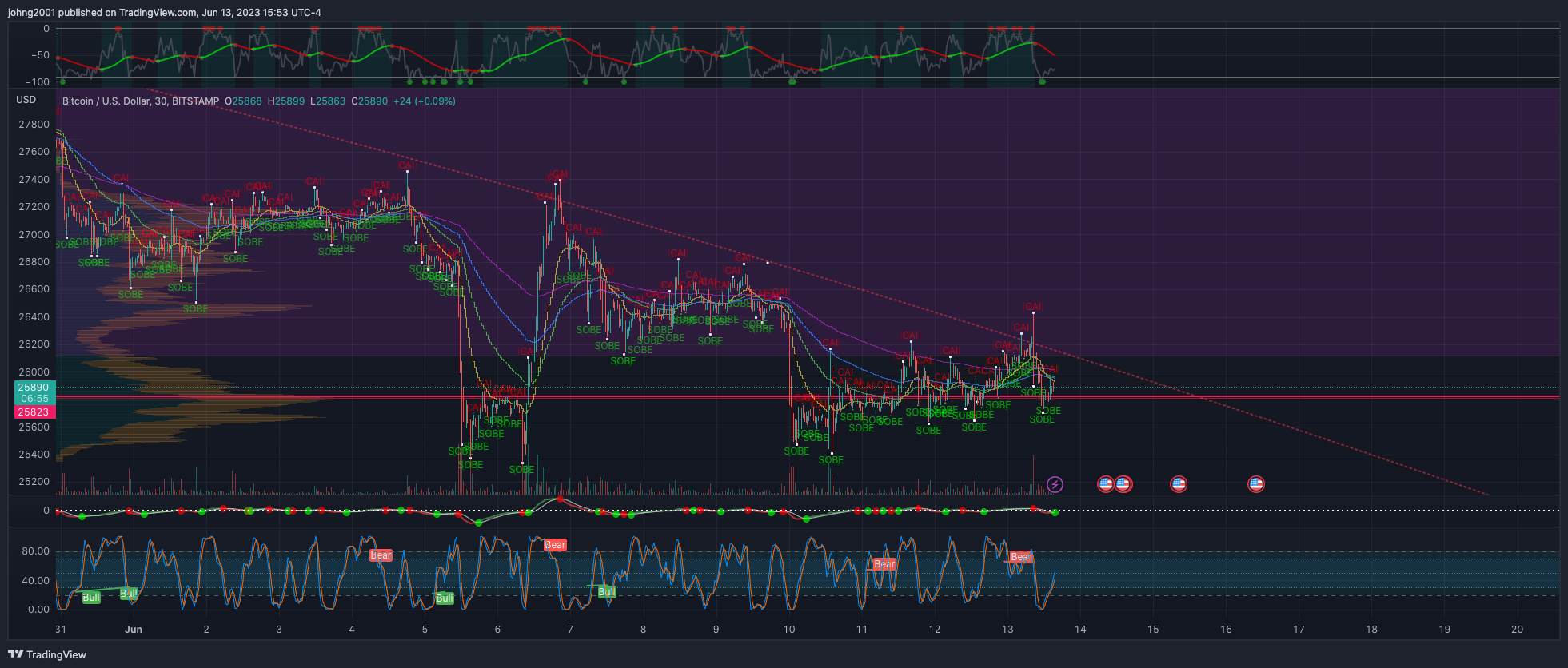1568x668 pixels.
Task: Click the 27400 price axis label
Action: click(x=34, y=180)
